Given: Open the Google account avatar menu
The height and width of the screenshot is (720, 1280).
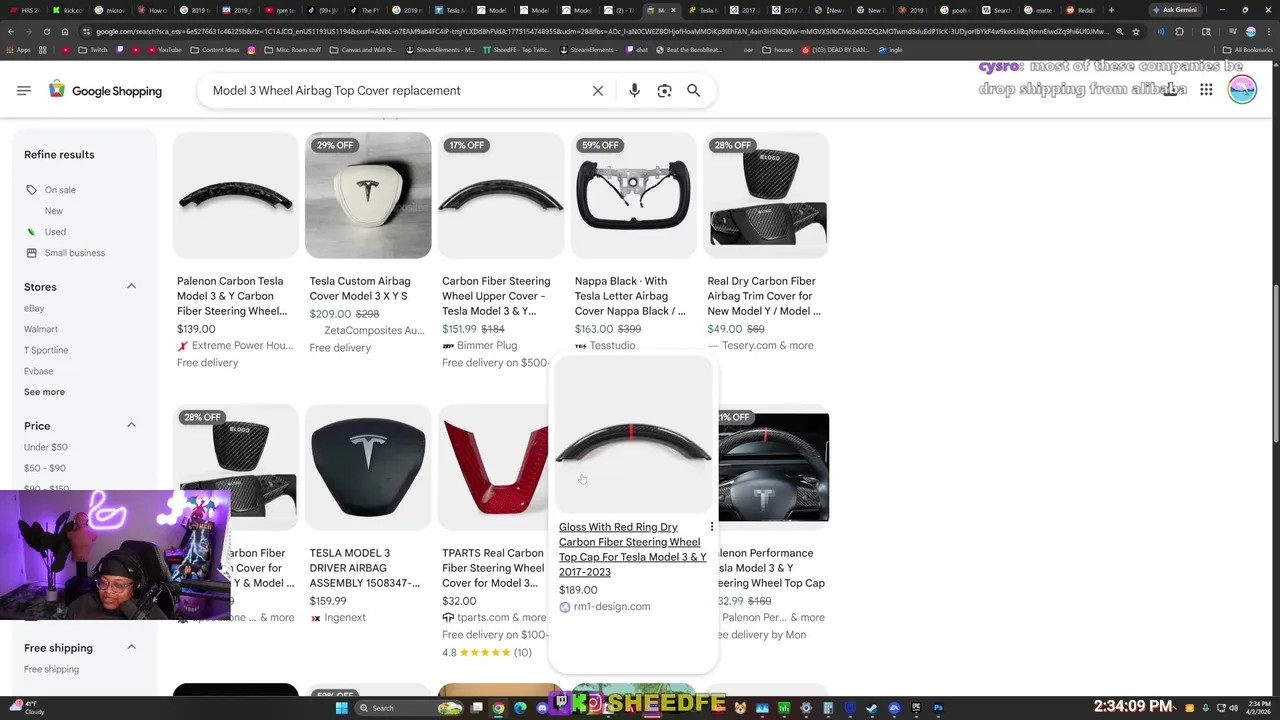Looking at the screenshot, I should pos(1242,90).
